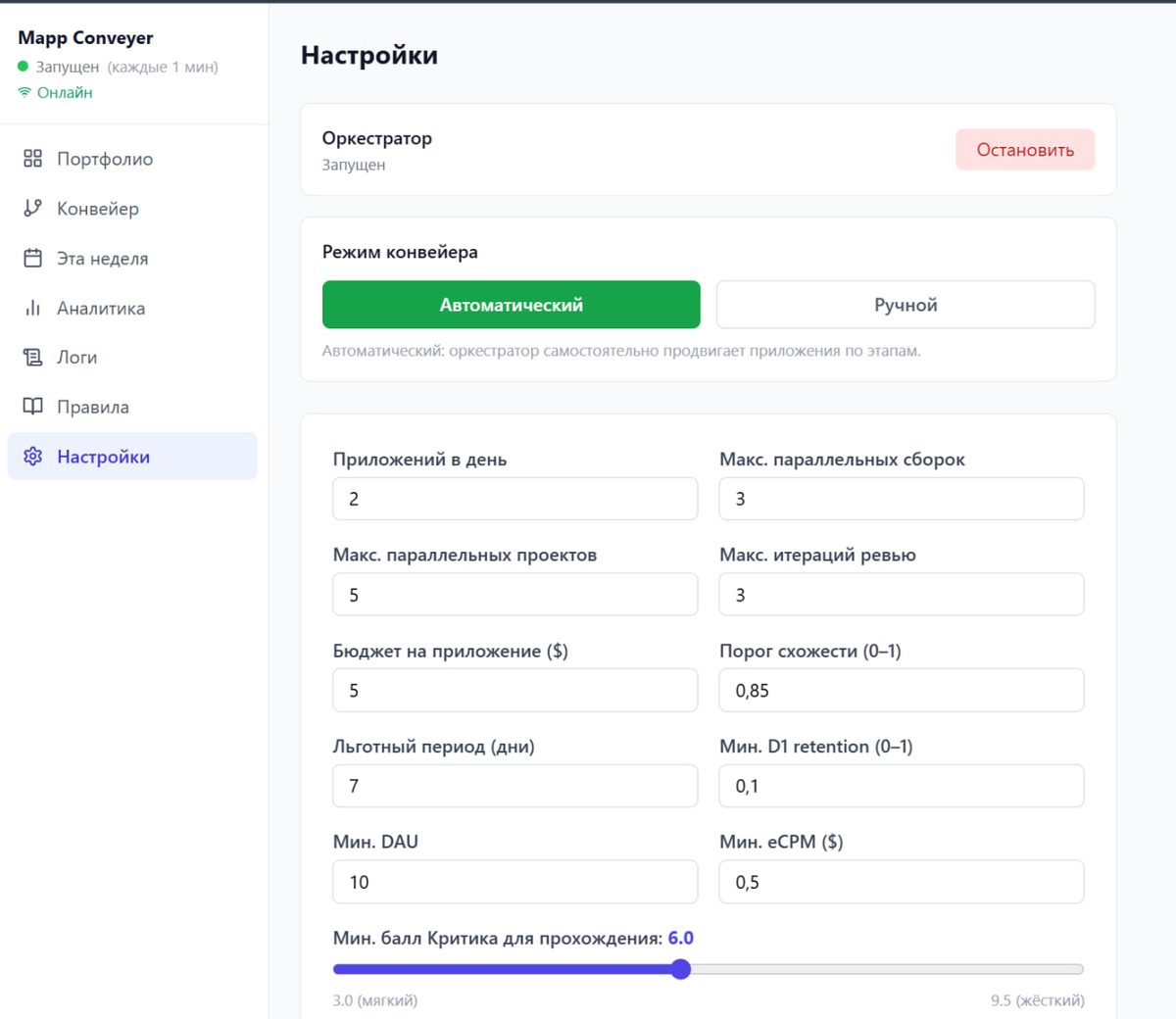Focus the Мин. eCPM ($) field
The image size is (1176, 1019).
(x=902, y=882)
